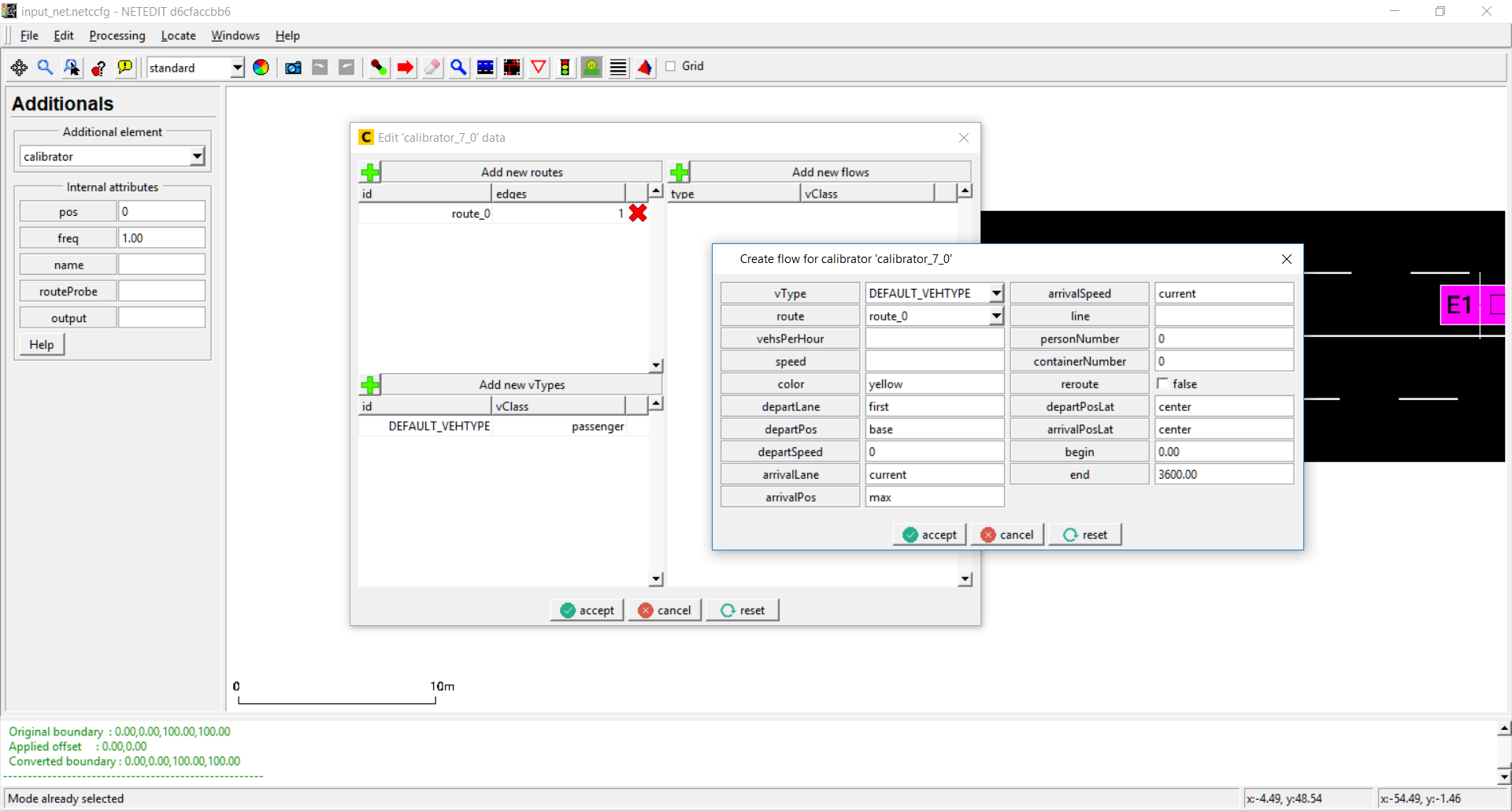Screen dimensions: 1512x811
Task: Enable the Grid checkbox
Action: [671, 66]
